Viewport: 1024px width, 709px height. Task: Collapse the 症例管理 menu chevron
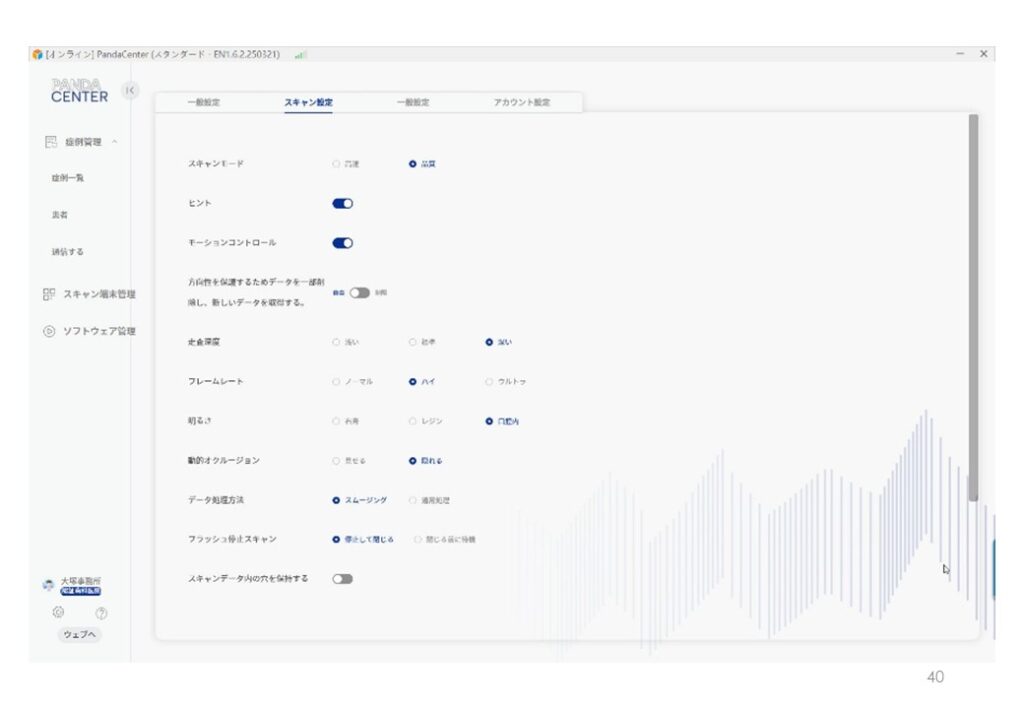click(x=115, y=142)
